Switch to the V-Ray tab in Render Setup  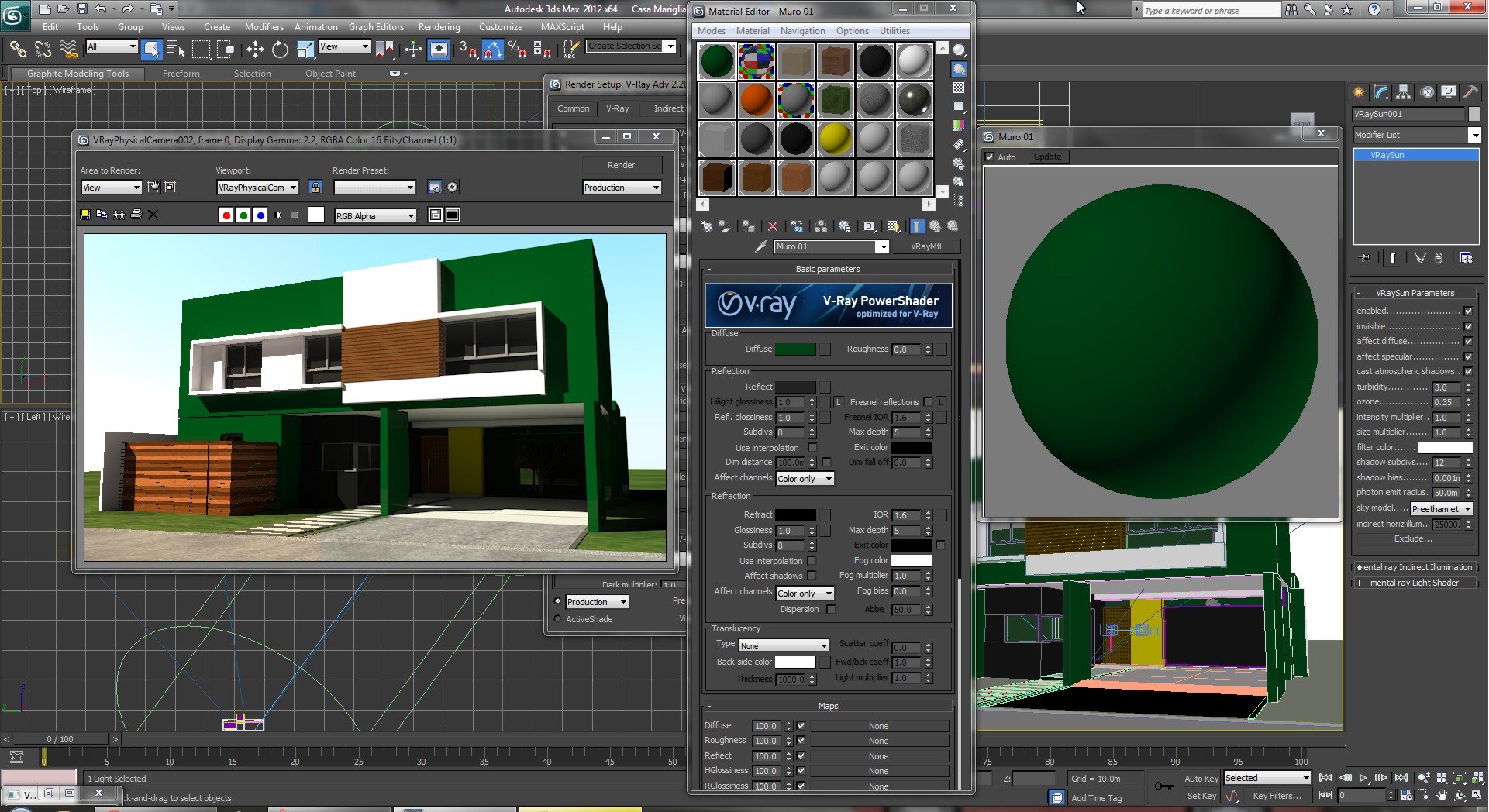[x=618, y=108]
